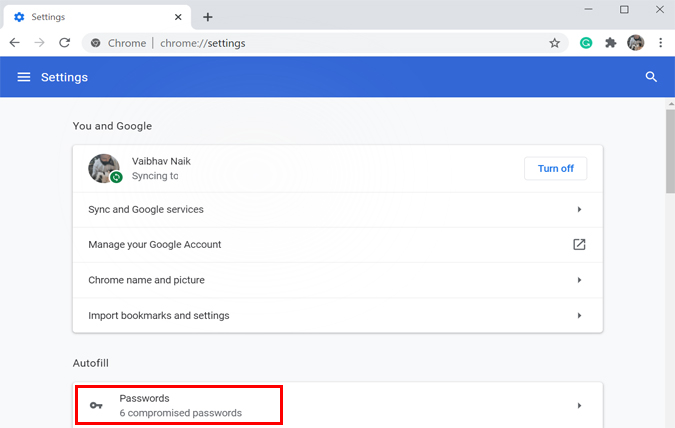The height and width of the screenshot is (428, 675).
Task: Expand the Passwords row arrow
Action: click(x=579, y=406)
